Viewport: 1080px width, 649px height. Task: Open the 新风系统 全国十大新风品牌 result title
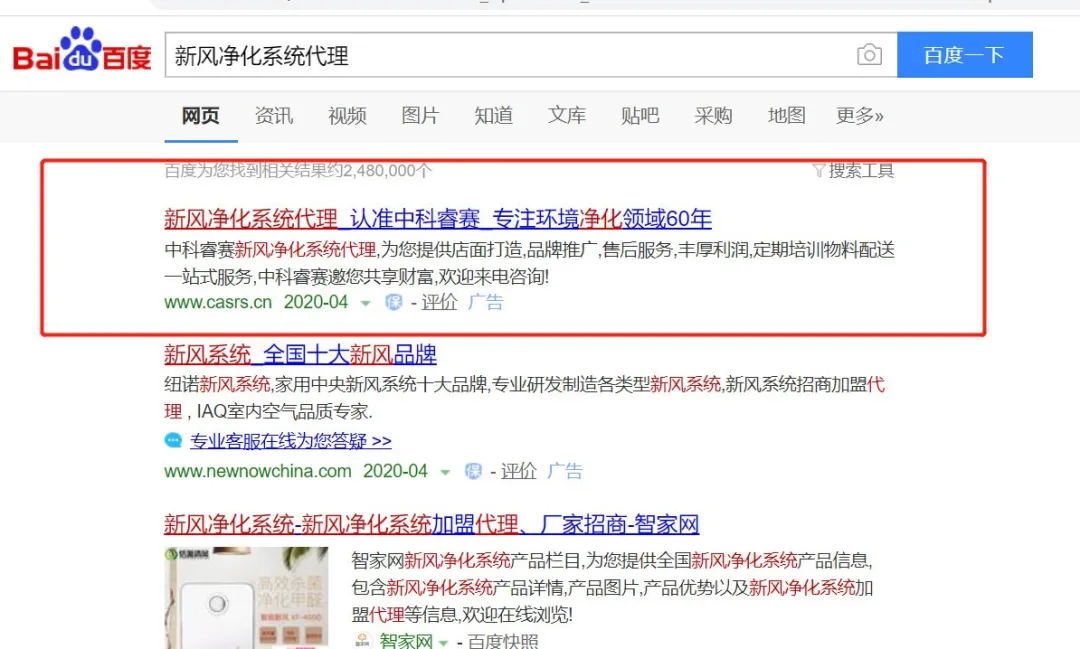pos(300,355)
